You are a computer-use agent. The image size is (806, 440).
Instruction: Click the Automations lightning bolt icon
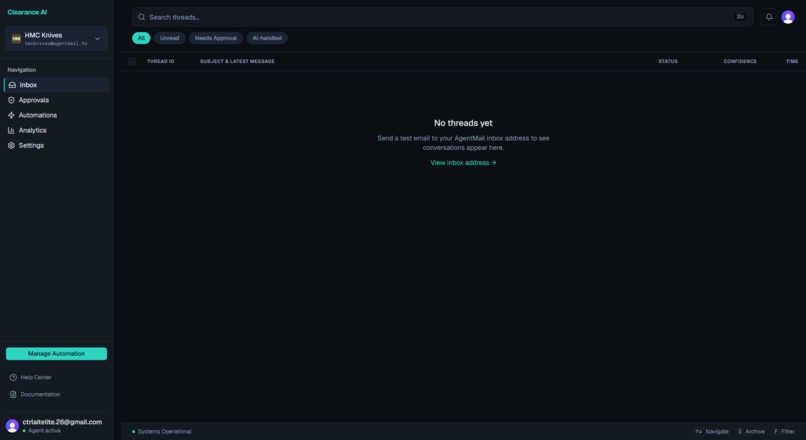11,115
